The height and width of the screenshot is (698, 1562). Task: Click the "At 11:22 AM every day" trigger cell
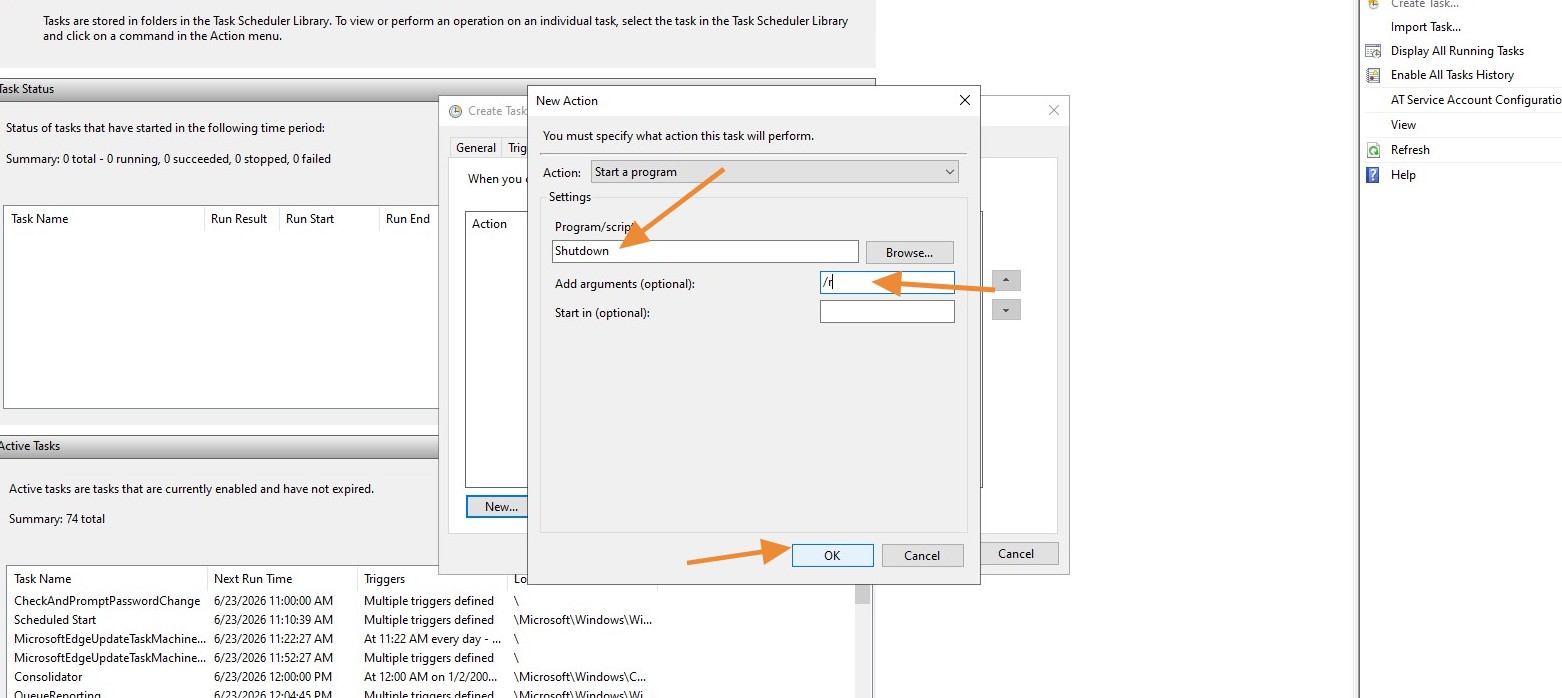coord(432,639)
